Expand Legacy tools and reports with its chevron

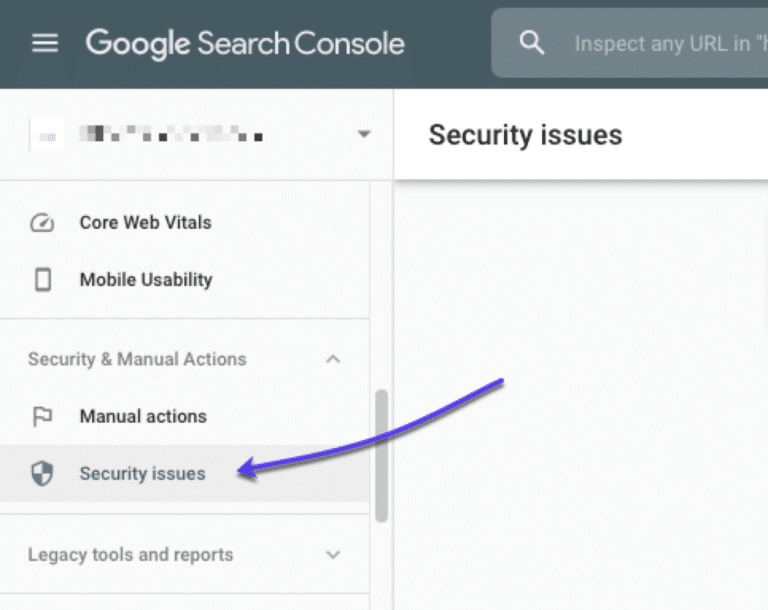(334, 555)
